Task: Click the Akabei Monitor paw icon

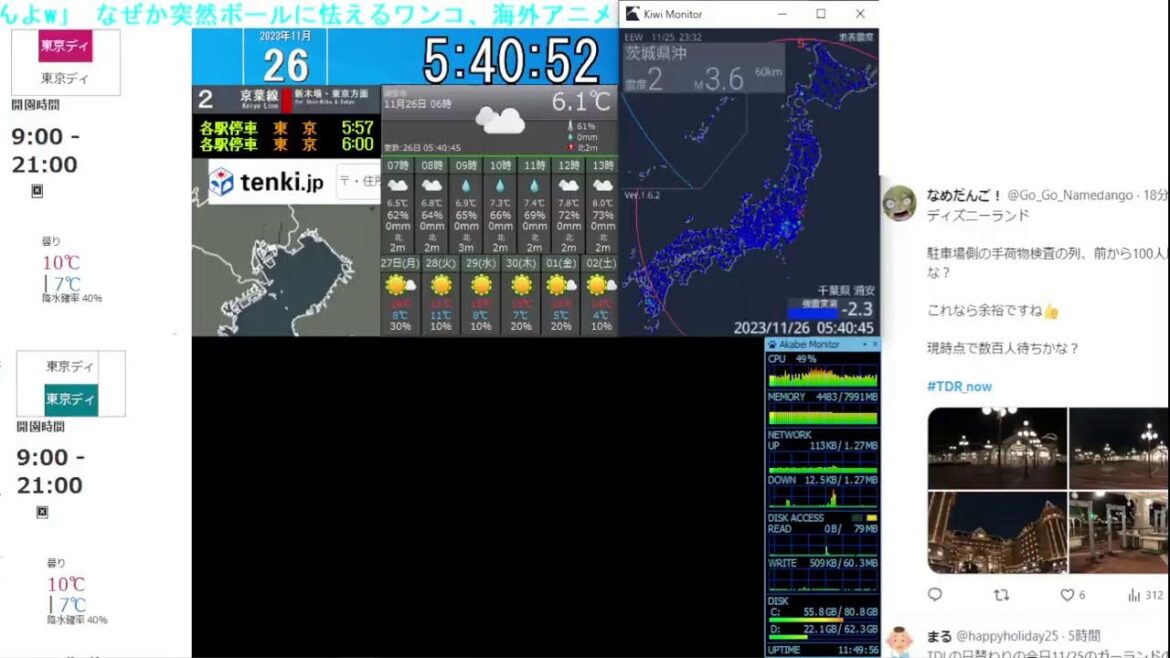Action: (773, 344)
